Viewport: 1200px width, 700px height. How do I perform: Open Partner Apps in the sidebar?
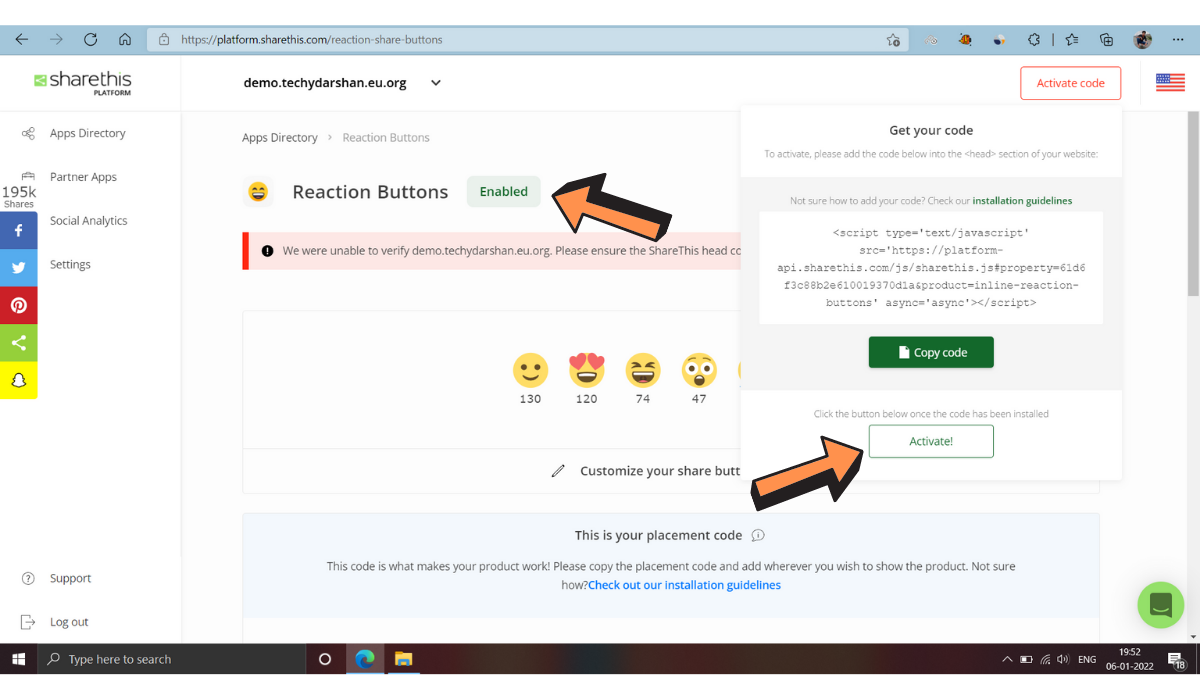click(83, 177)
